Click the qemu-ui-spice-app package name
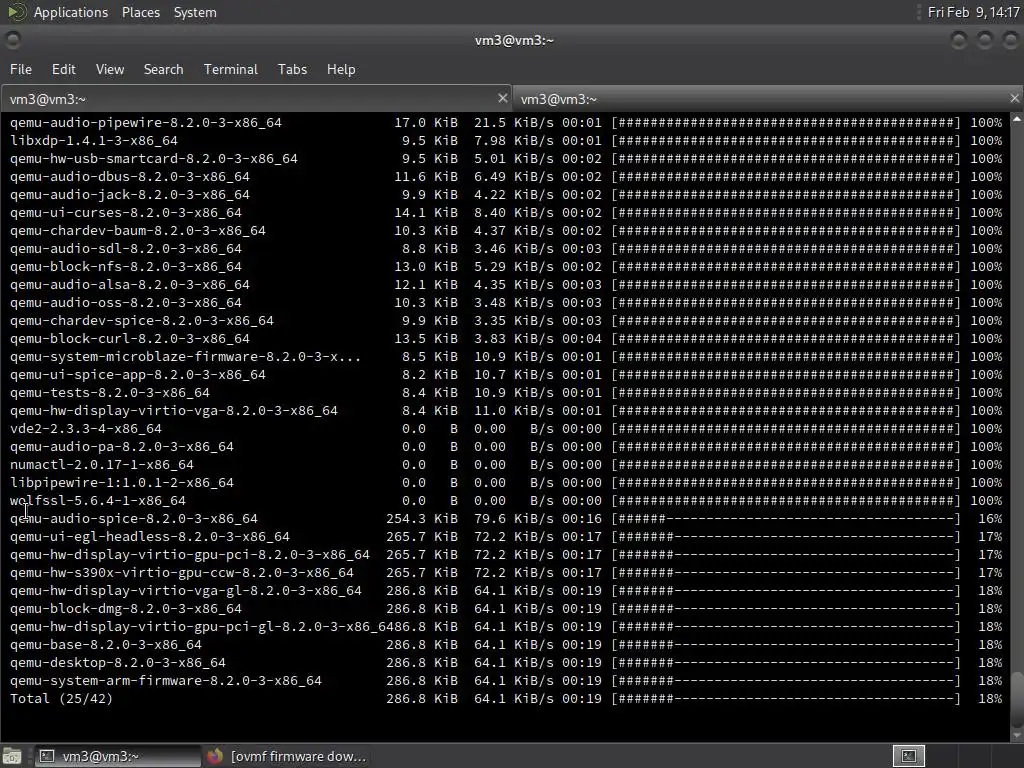Viewport: 1024px width, 768px height. click(x=138, y=374)
